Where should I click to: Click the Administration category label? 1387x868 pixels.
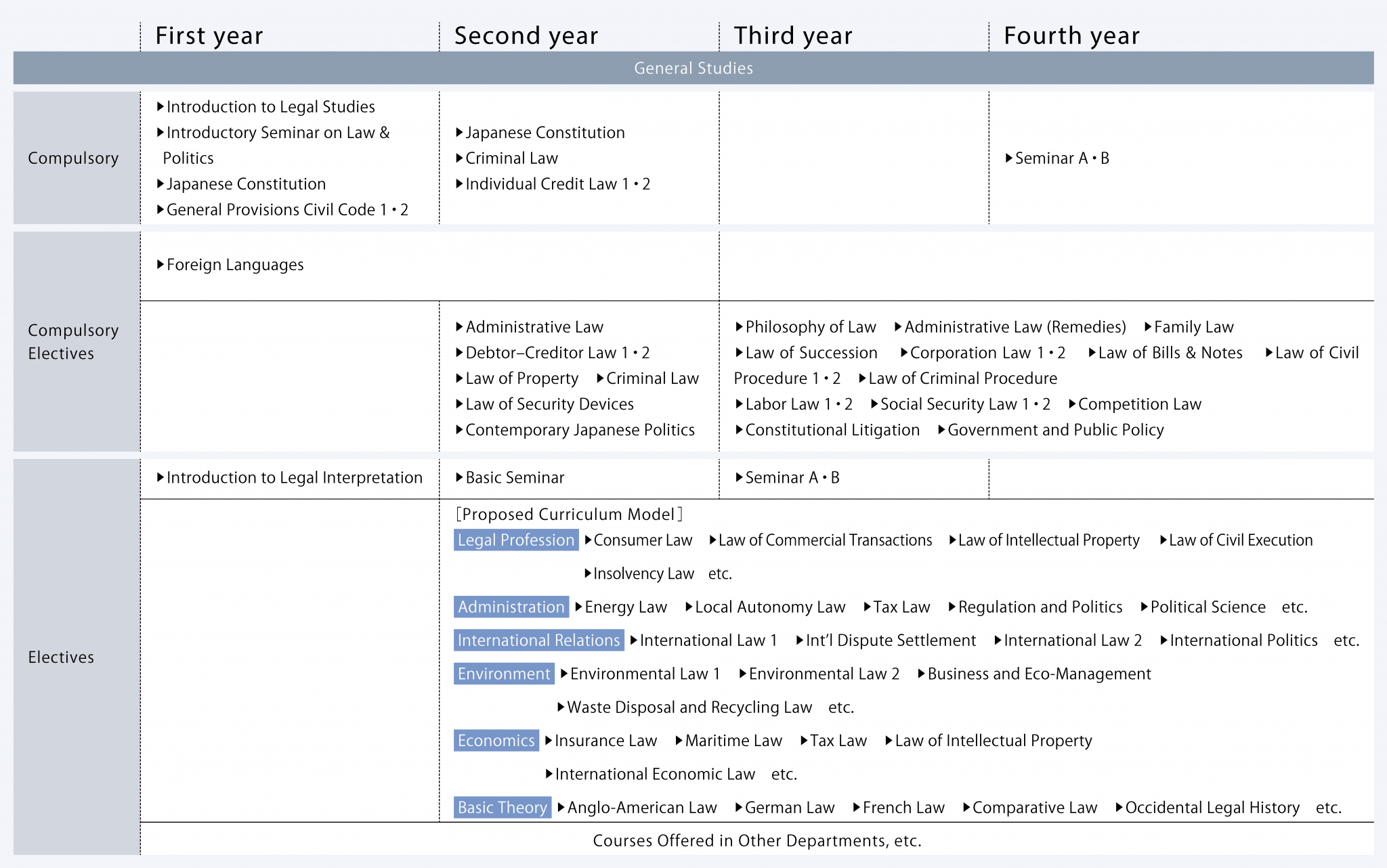coord(511,607)
